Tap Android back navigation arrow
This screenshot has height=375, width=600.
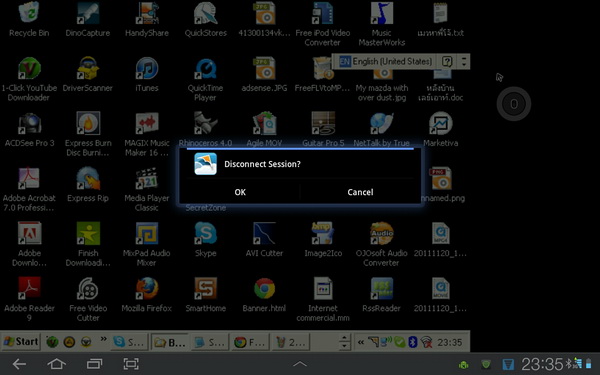pos(19,364)
